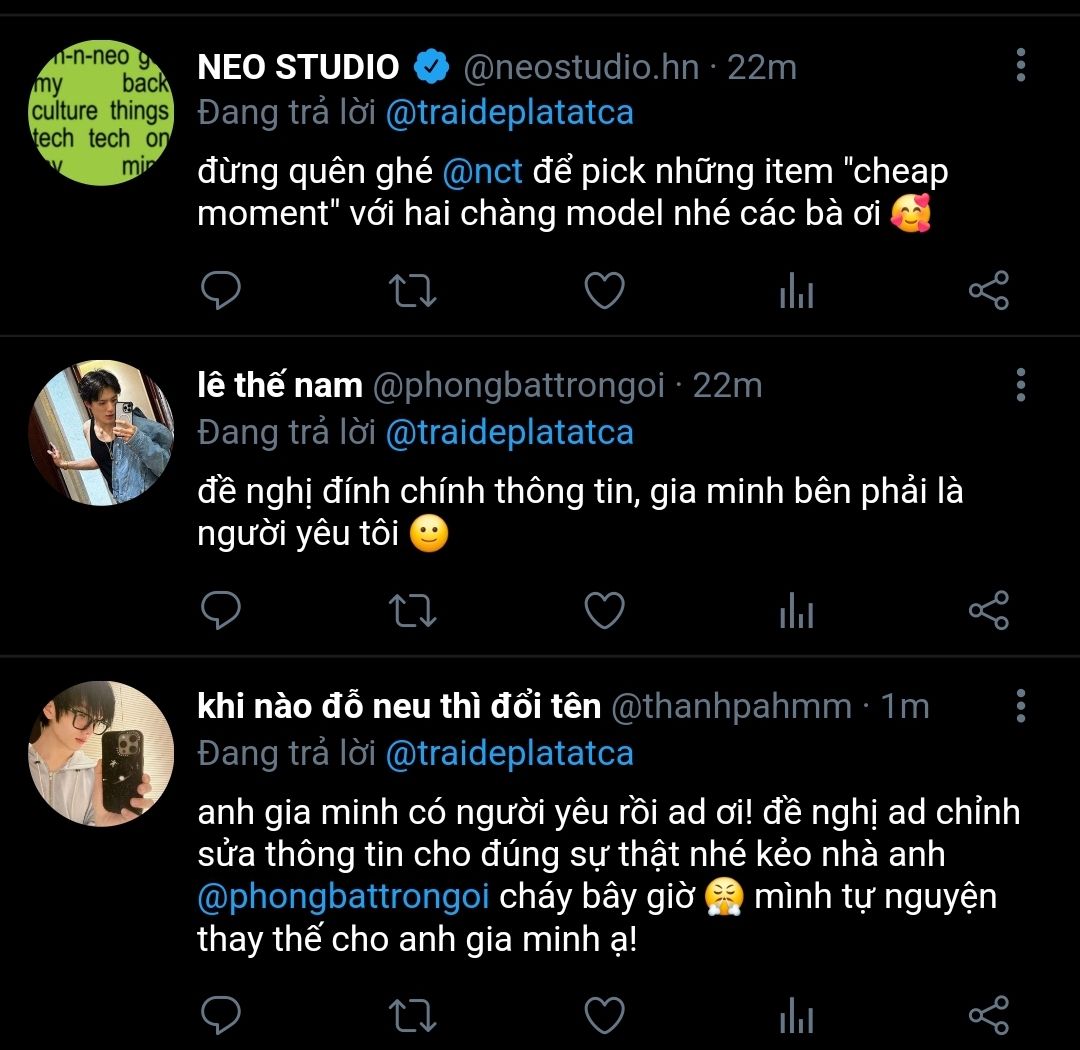Viewport: 1080px width, 1050px height.
Task: Like the tweet by lê thế nam
Action: click(x=604, y=610)
